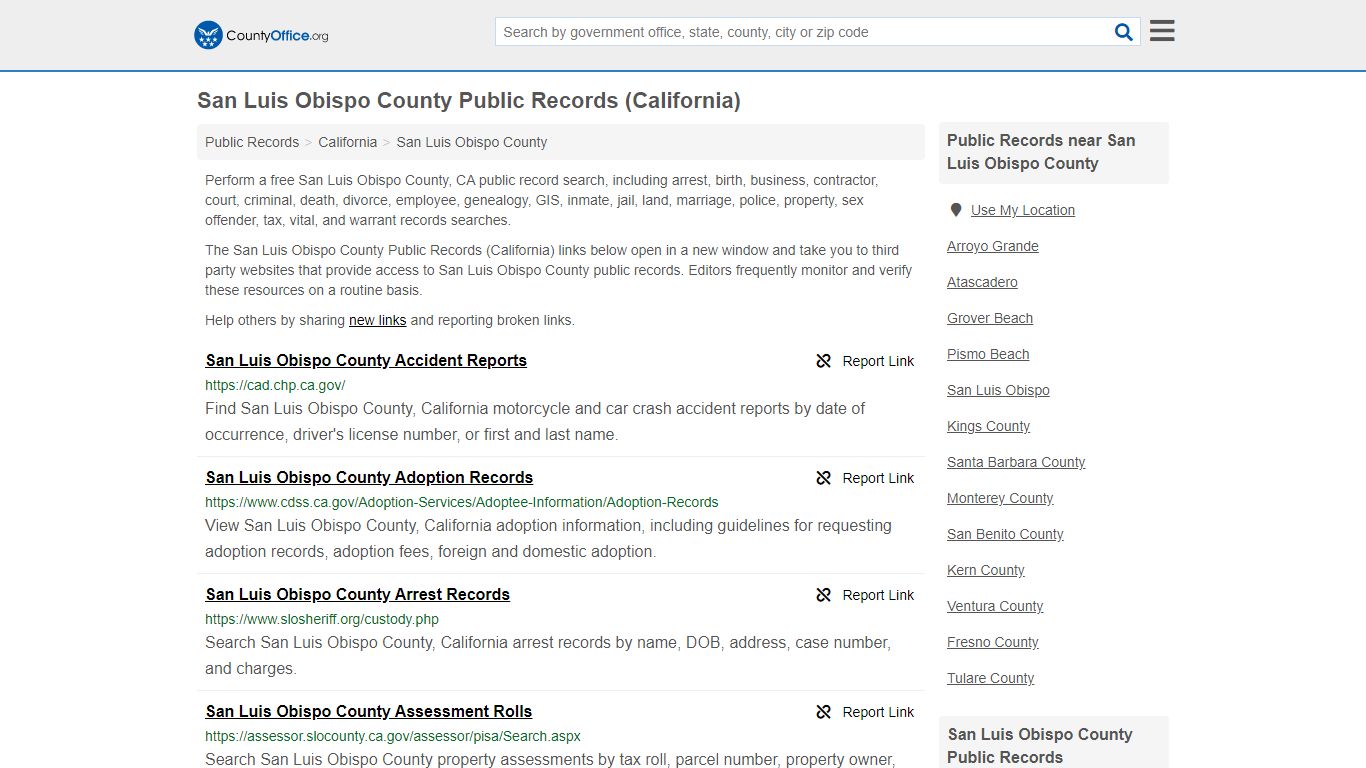Open Pismo Beach public records
The image size is (1366, 768).
tap(988, 354)
